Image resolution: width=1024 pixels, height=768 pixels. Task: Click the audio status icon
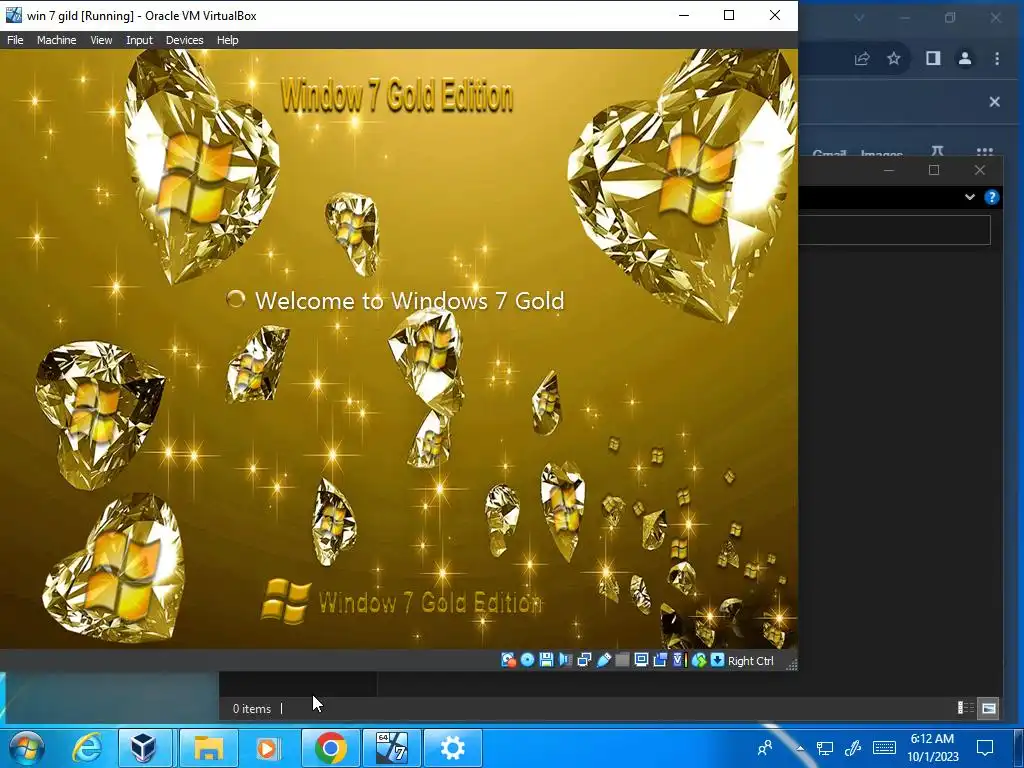(565, 660)
